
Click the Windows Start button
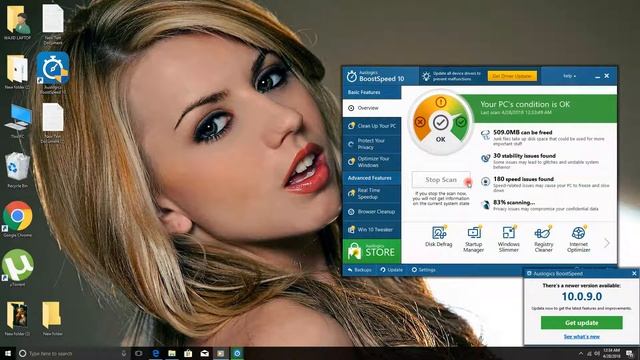tap(7, 353)
